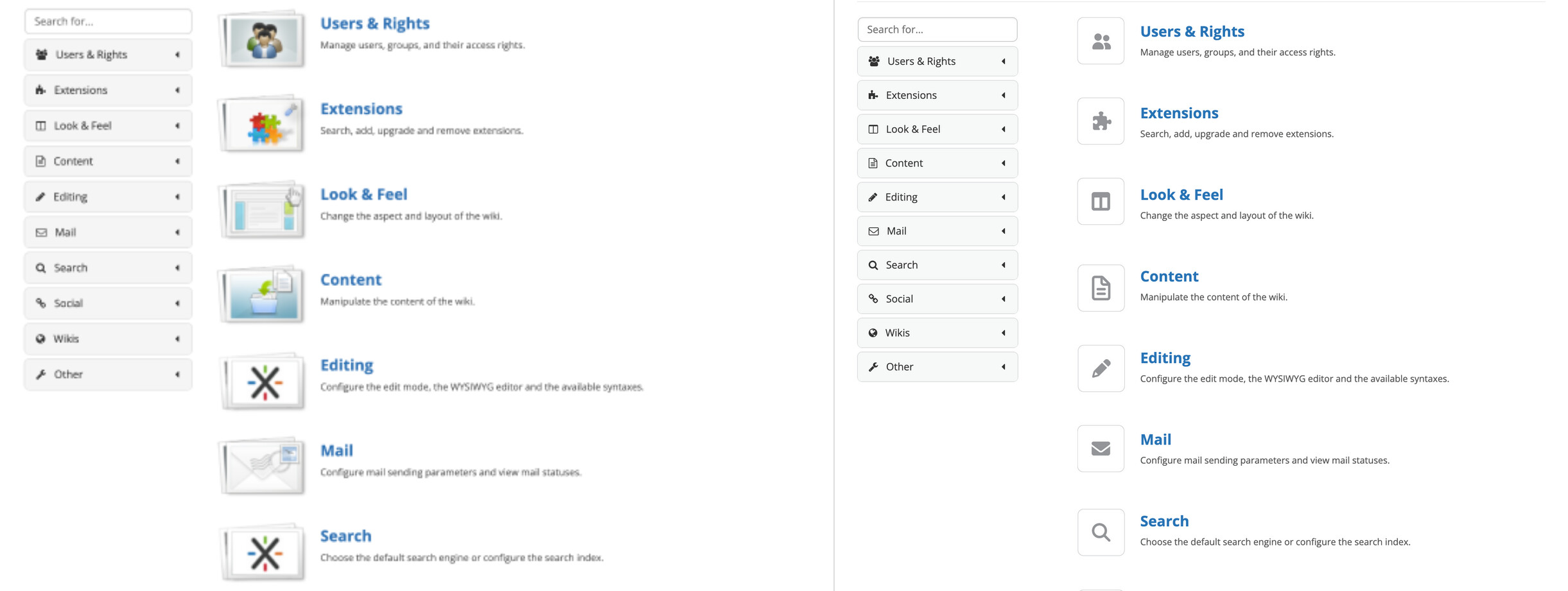
Task: Expand the arrow on blurry sidebar Editing item
Action: 177,197
